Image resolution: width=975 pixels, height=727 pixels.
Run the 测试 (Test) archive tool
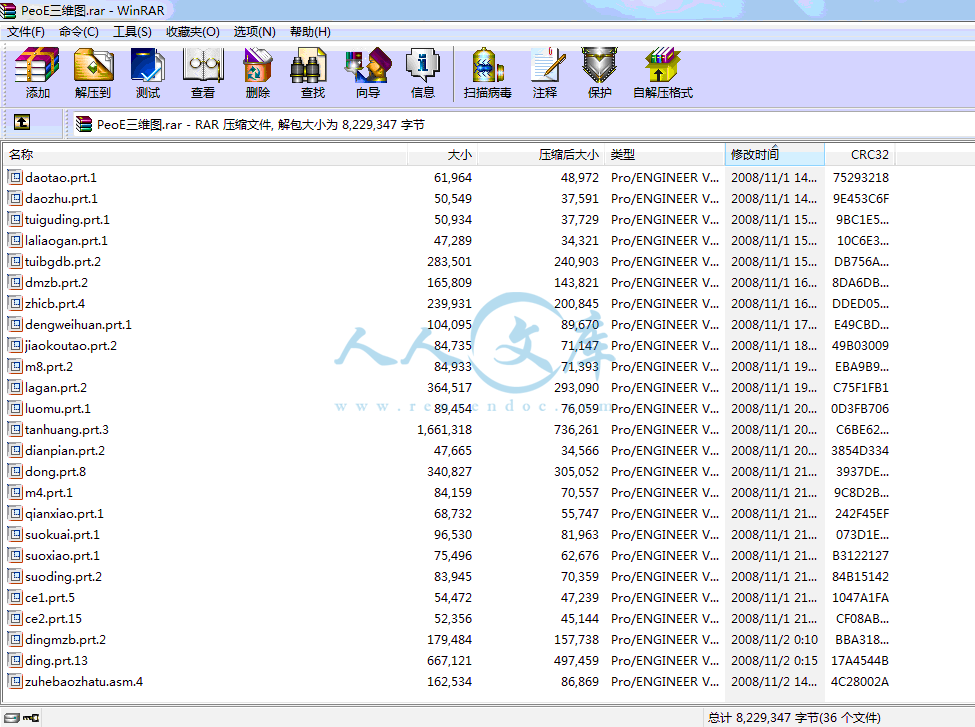pyautogui.click(x=147, y=73)
